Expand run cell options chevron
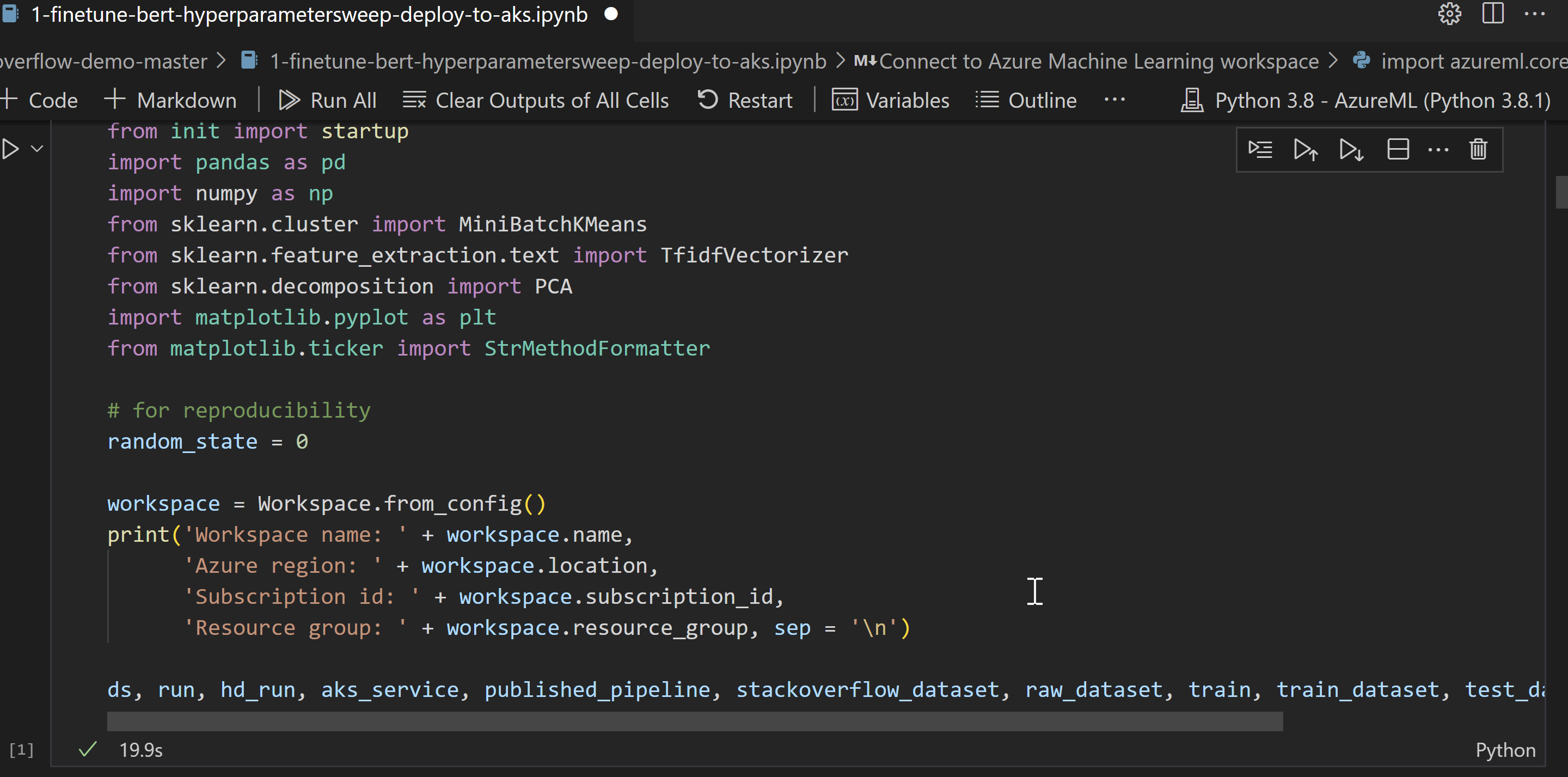Image resolution: width=1568 pixels, height=777 pixels. click(x=37, y=149)
